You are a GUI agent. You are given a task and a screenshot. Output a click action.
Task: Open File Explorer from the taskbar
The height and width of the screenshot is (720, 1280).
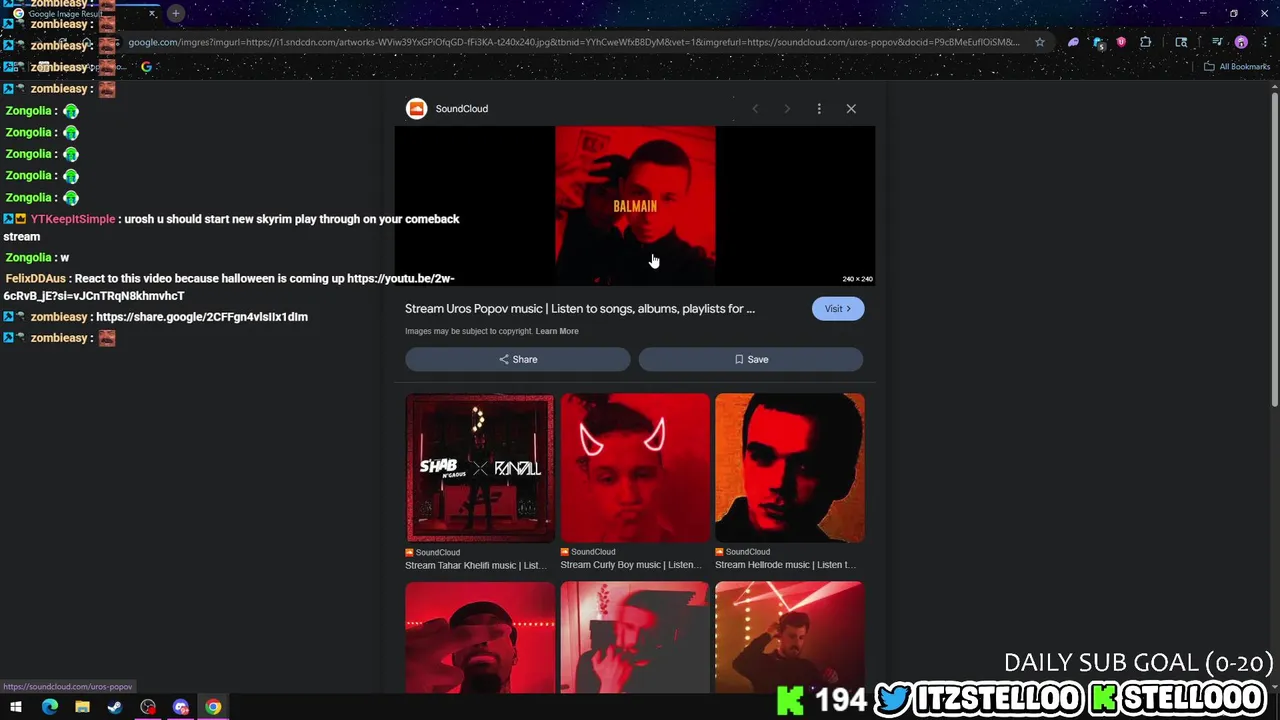click(82, 707)
